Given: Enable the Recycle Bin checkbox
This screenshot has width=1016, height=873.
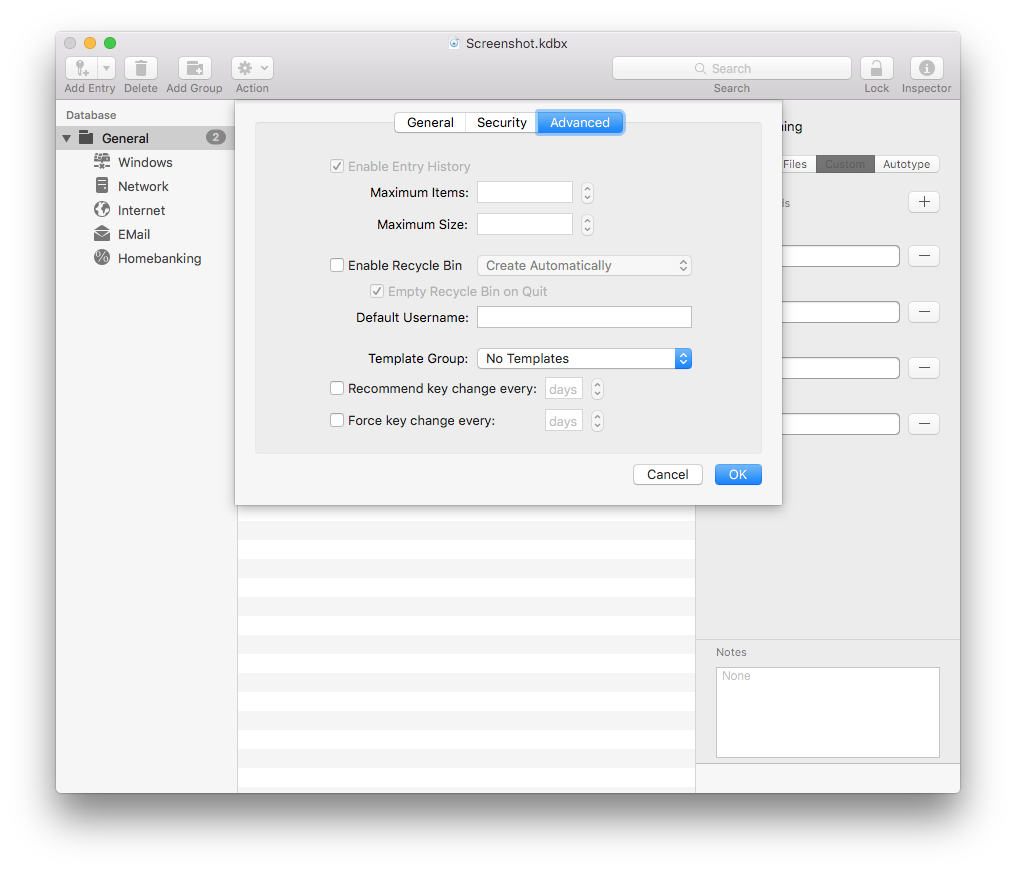Looking at the screenshot, I should pos(337,266).
